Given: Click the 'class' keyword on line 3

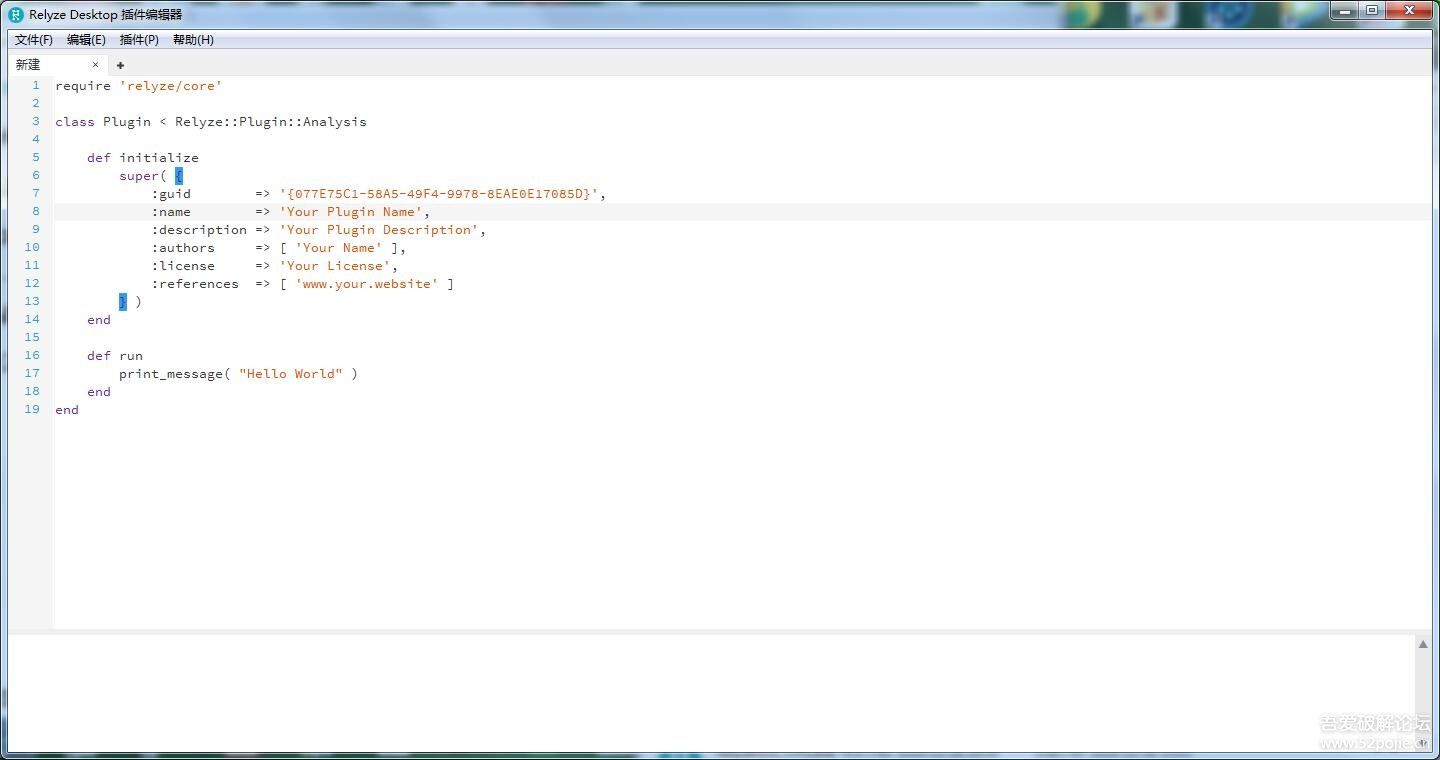Looking at the screenshot, I should (x=75, y=122).
